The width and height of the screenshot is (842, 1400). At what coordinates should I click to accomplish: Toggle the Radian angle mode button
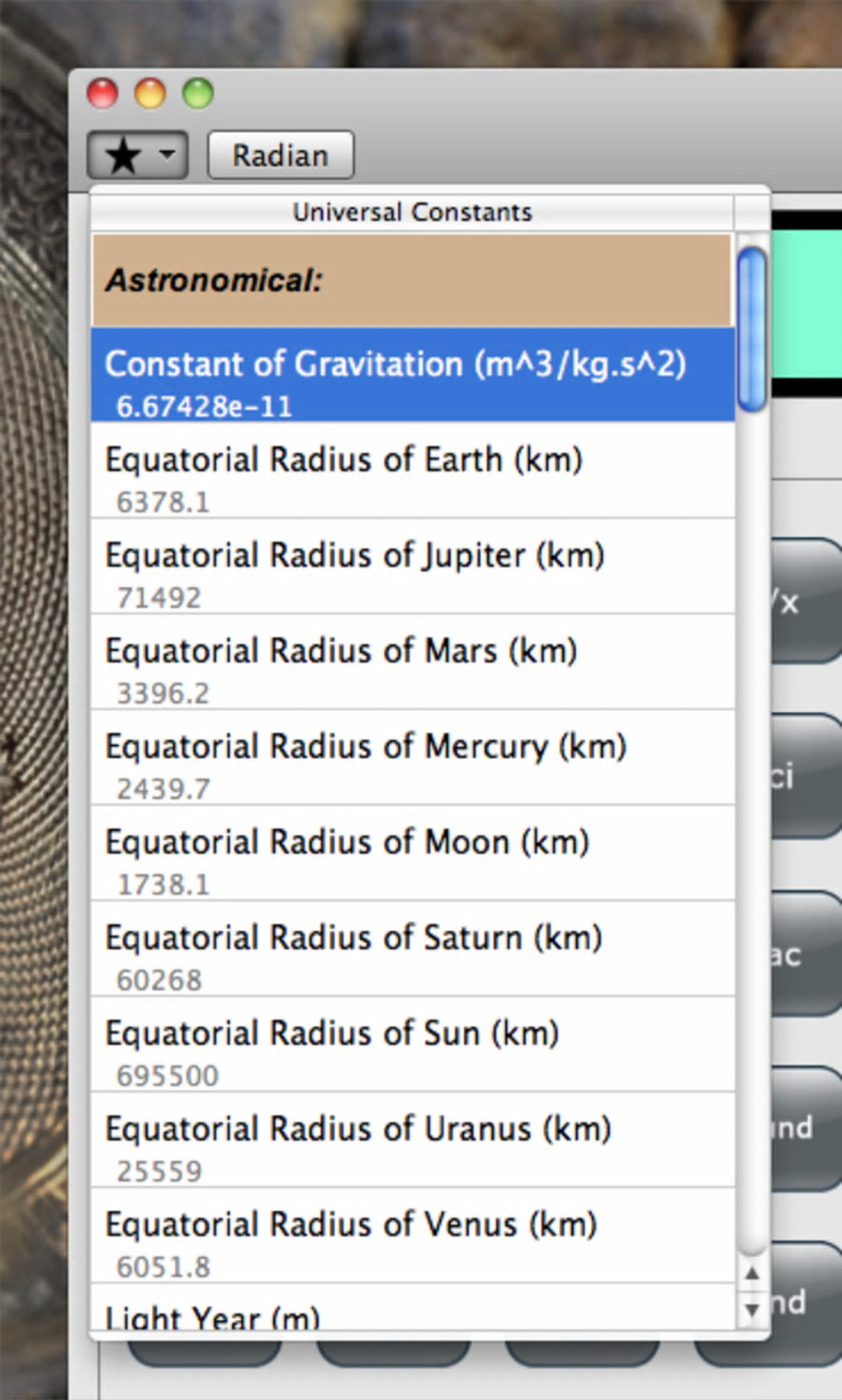281,154
